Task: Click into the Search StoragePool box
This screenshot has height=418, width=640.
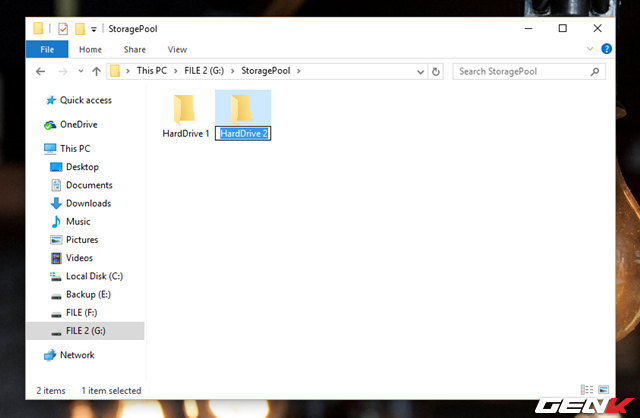Action: coord(520,72)
